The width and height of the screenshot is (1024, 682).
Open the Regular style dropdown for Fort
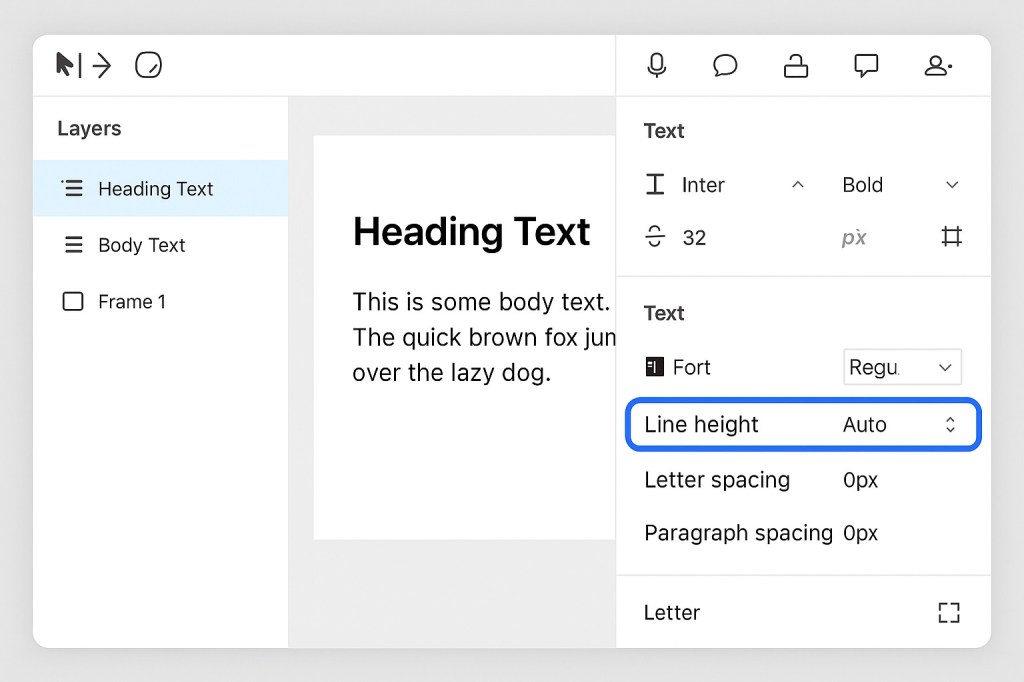pos(900,367)
